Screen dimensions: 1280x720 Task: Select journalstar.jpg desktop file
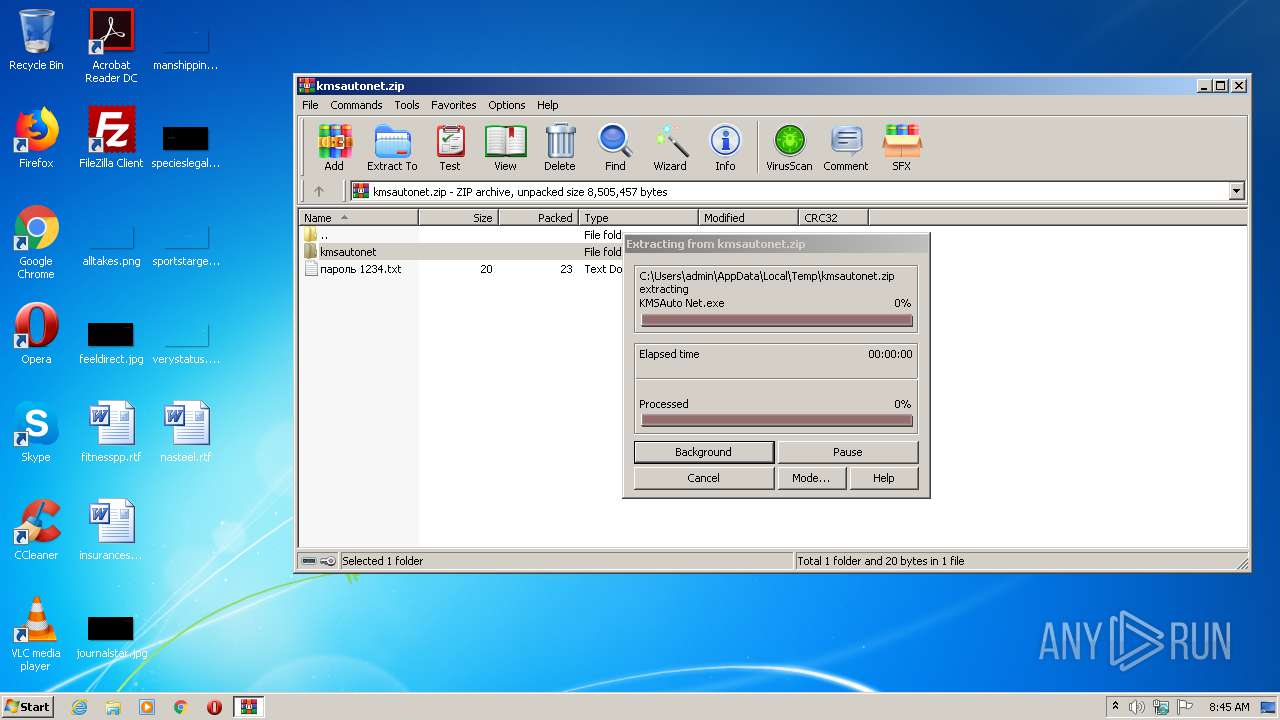click(x=111, y=638)
